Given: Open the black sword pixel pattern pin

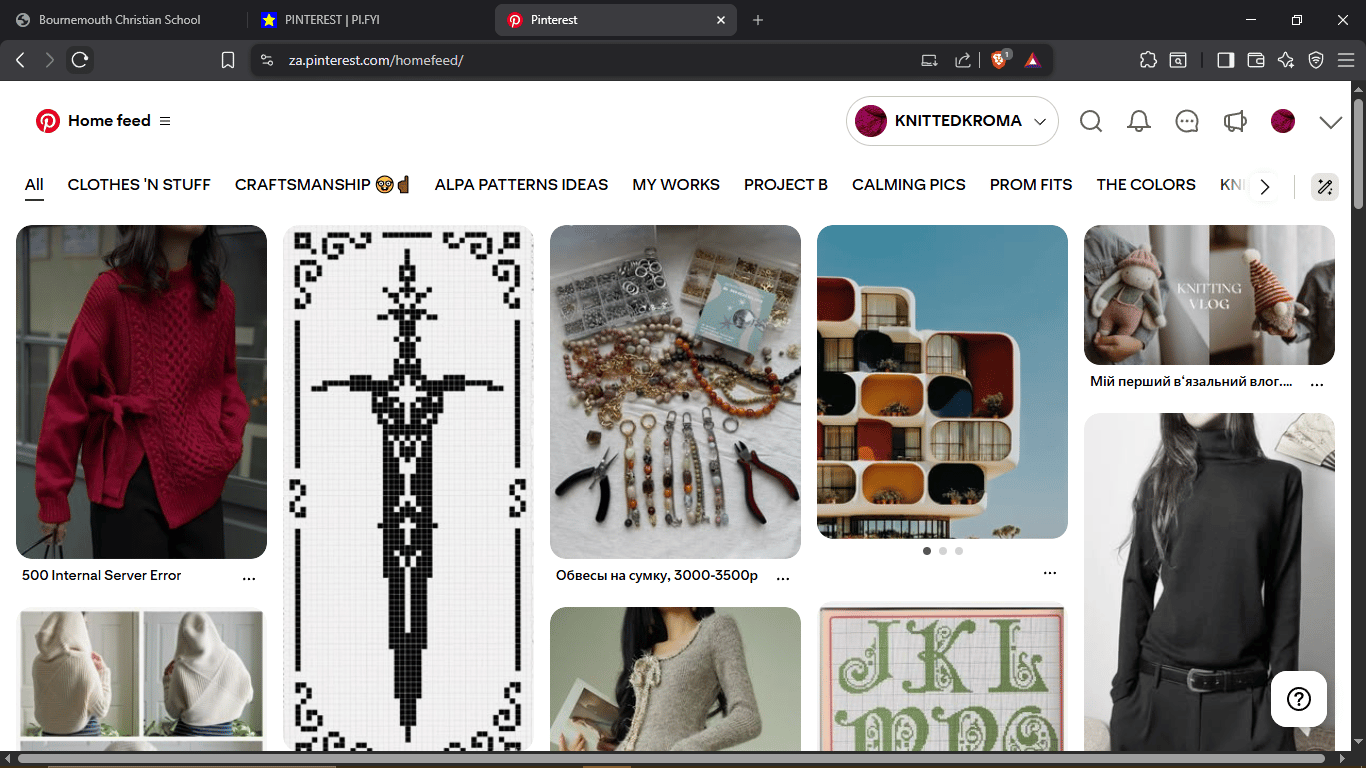Looking at the screenshot, I should 408,487.
